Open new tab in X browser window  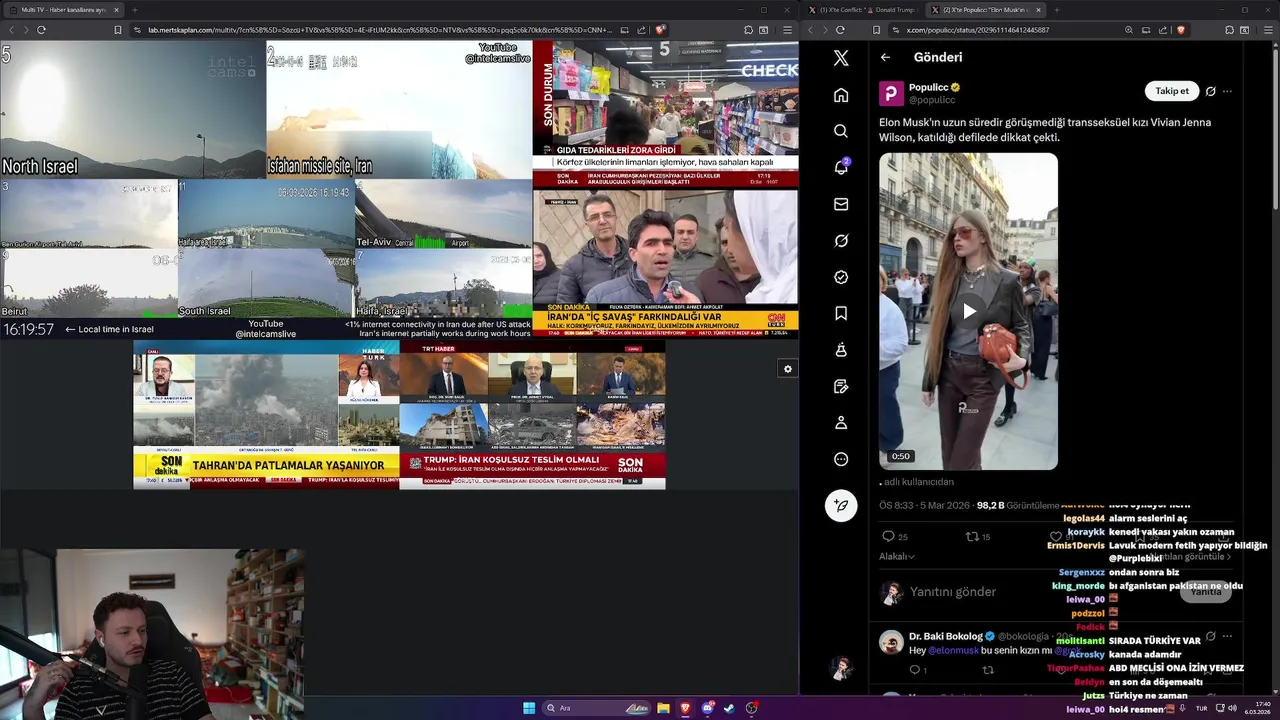[1057, 10]
